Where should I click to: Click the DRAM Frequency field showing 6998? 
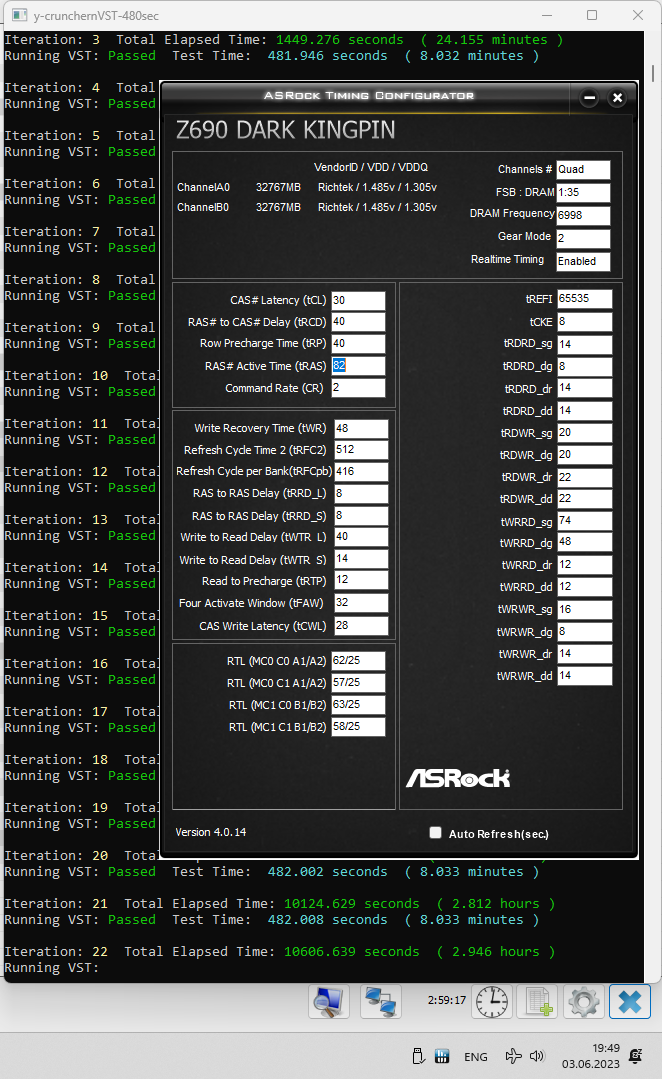583,215
